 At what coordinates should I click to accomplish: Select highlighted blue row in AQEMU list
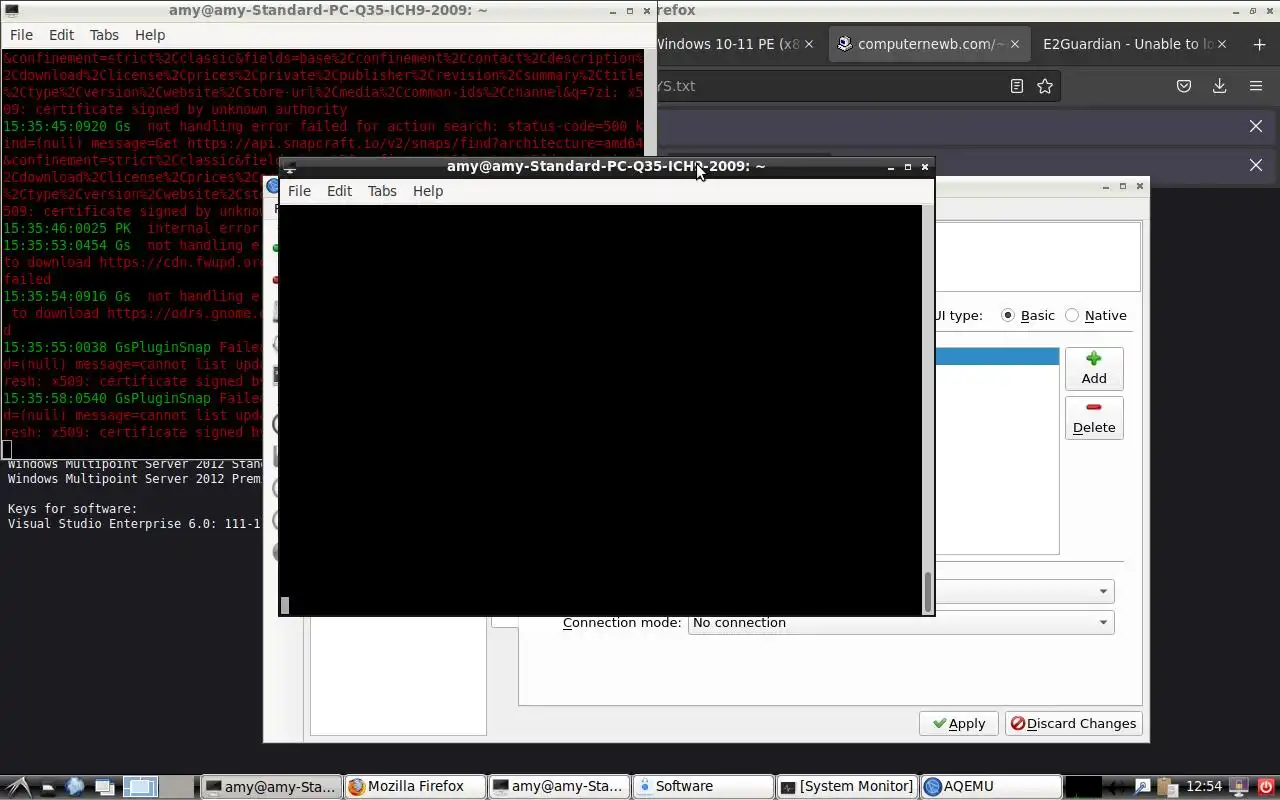tap(996, 357)
